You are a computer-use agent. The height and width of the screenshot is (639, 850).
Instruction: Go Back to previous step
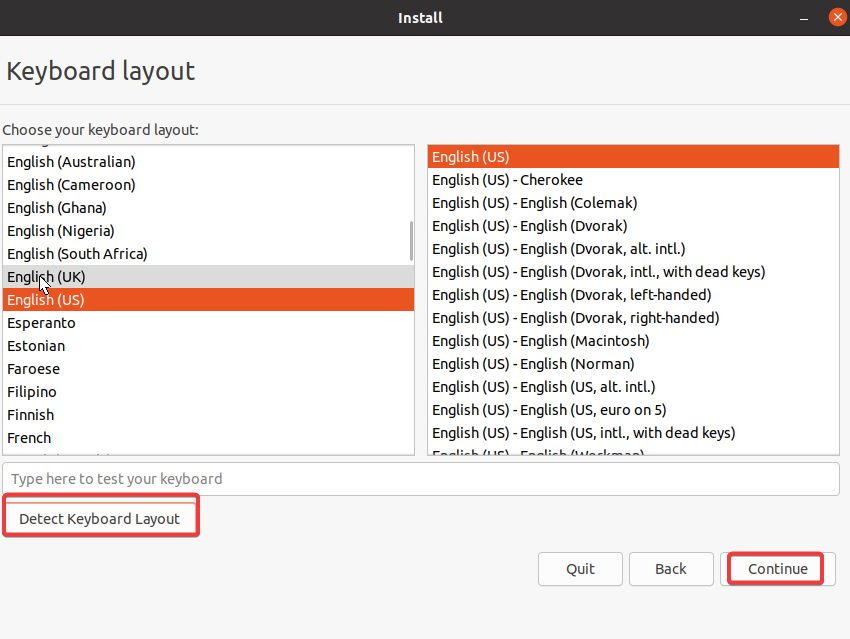point(671,569)
